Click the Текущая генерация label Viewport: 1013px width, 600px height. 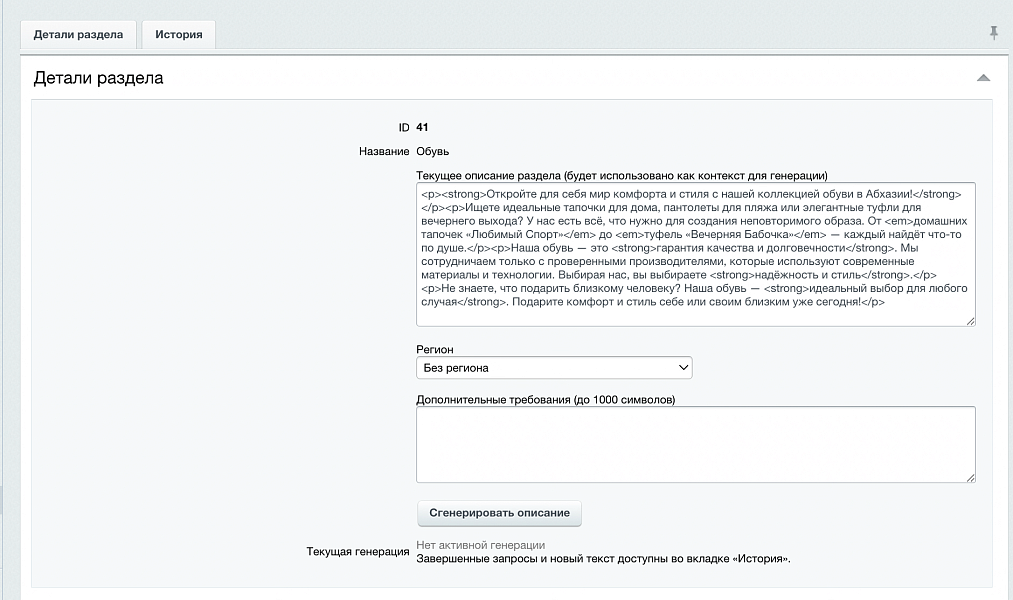click(x=358, y=552)
